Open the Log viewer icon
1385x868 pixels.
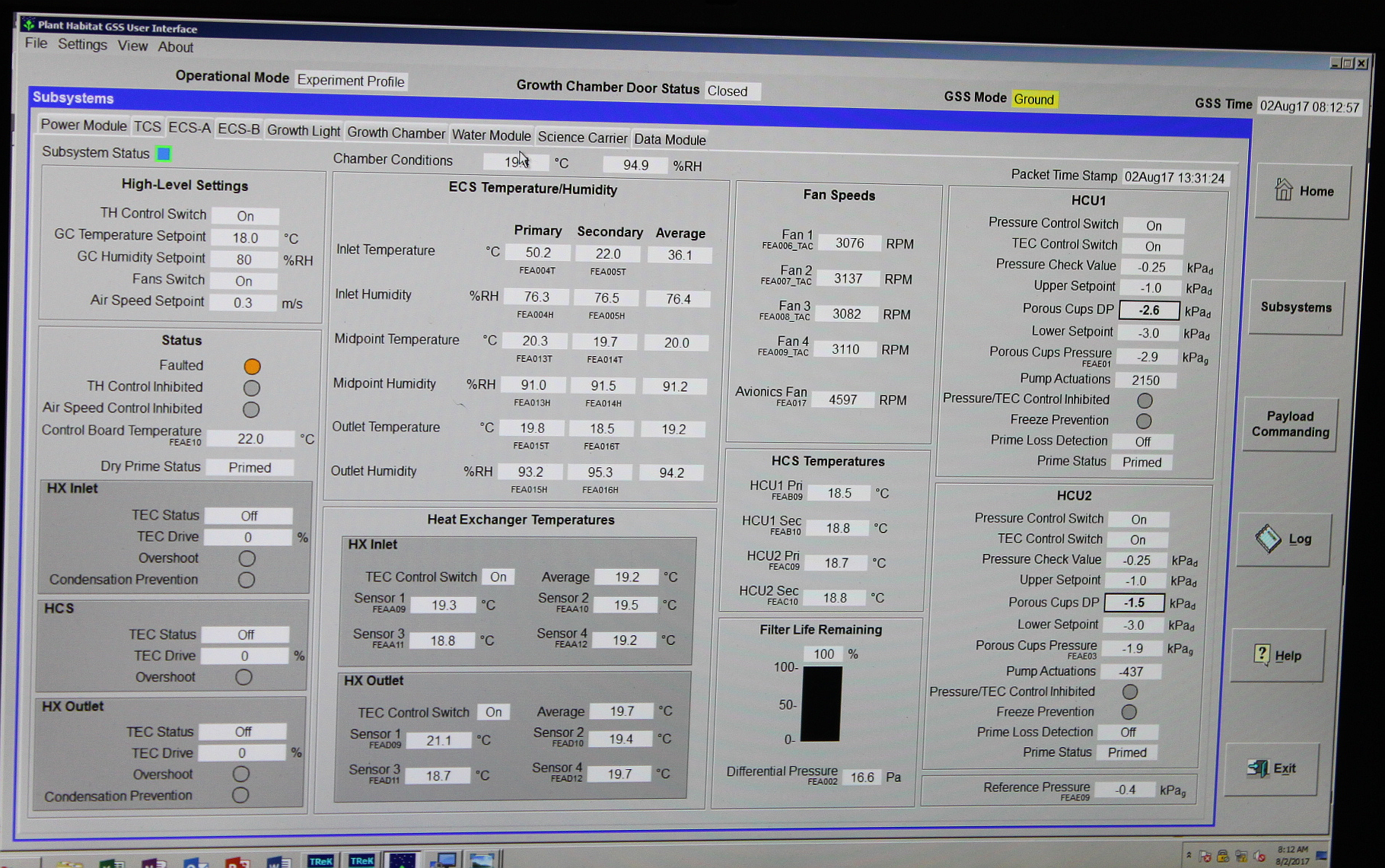1268,539
